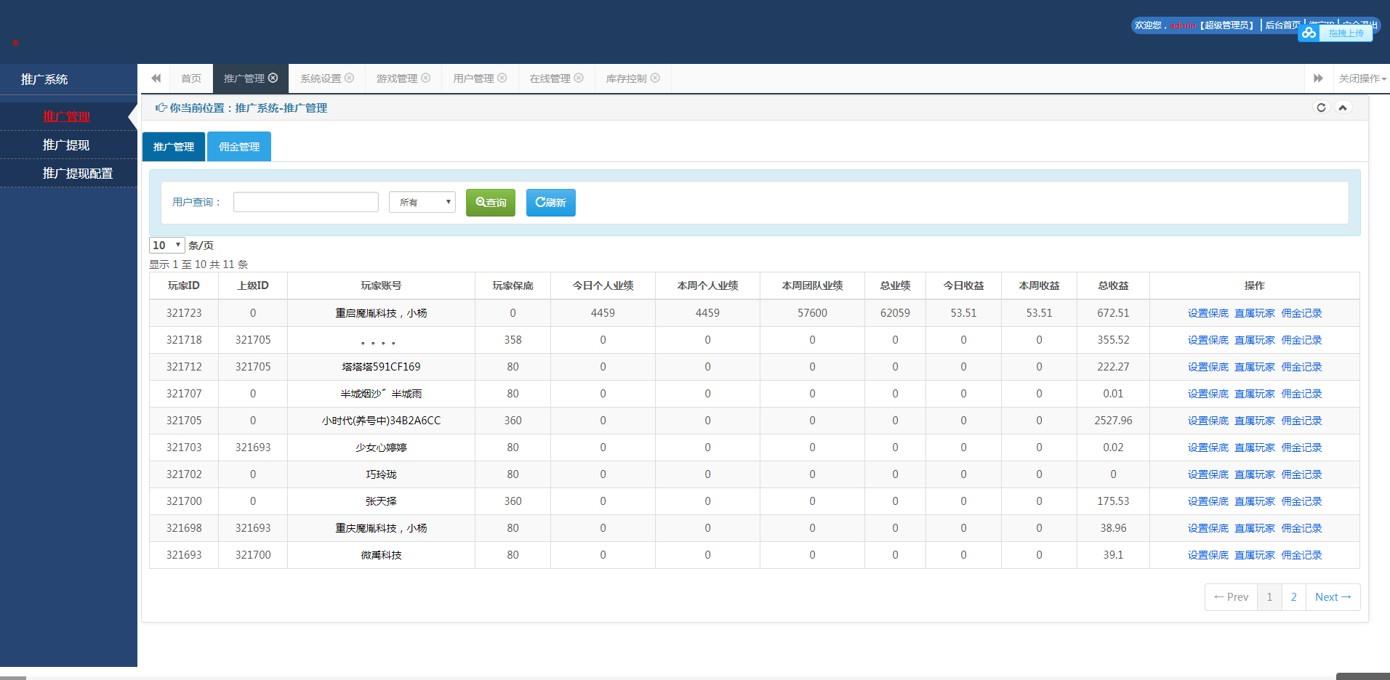Click the Baidu cloud upload icon
The width and height of the screenshot is (1390, 680).
pyautogui.click(x=1308, y=33)
